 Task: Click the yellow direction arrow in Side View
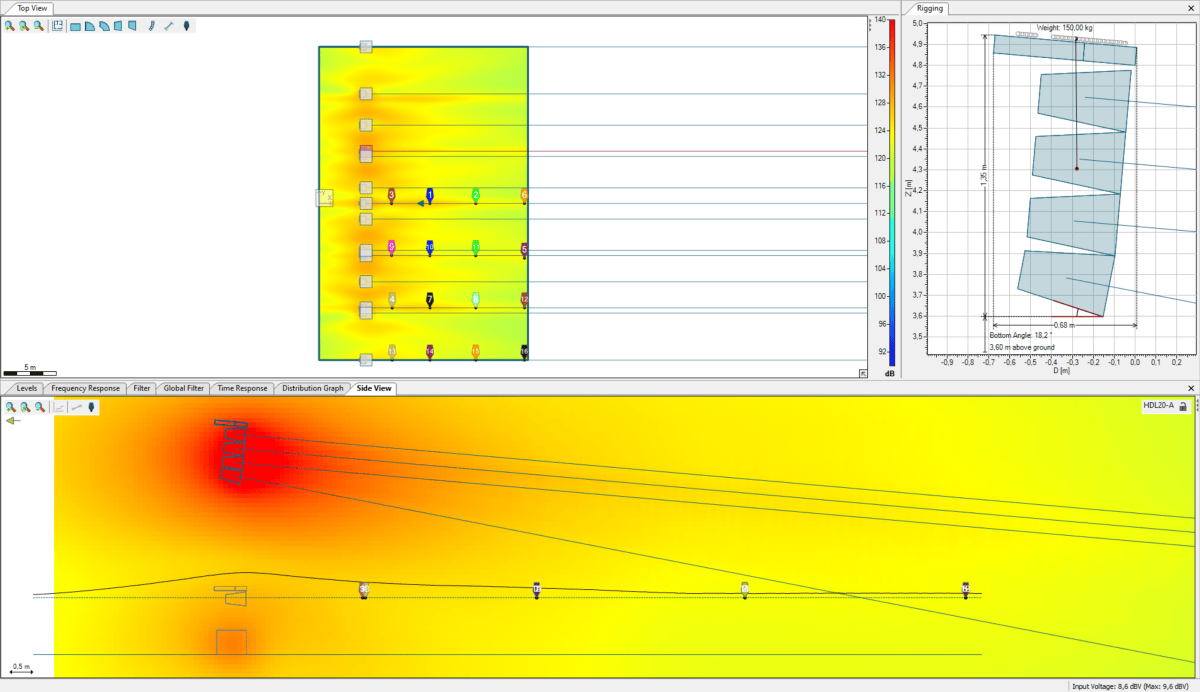pos(11,421)
